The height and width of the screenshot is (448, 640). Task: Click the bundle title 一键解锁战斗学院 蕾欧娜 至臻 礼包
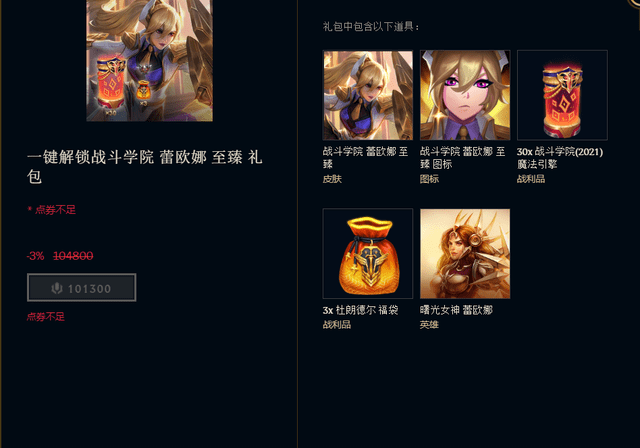[145, 166]
